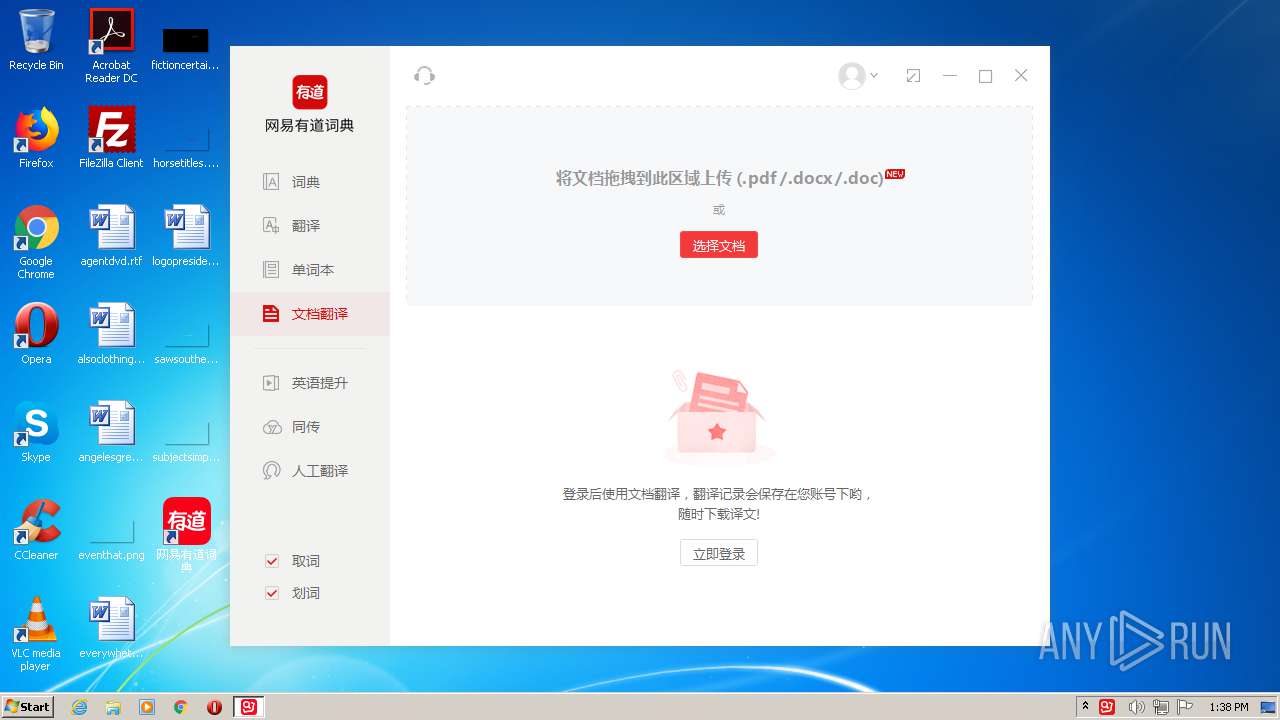1280x720 pixels.
Task: Click the Youdao logo in the sidebar
Action: tap(310, 92)
